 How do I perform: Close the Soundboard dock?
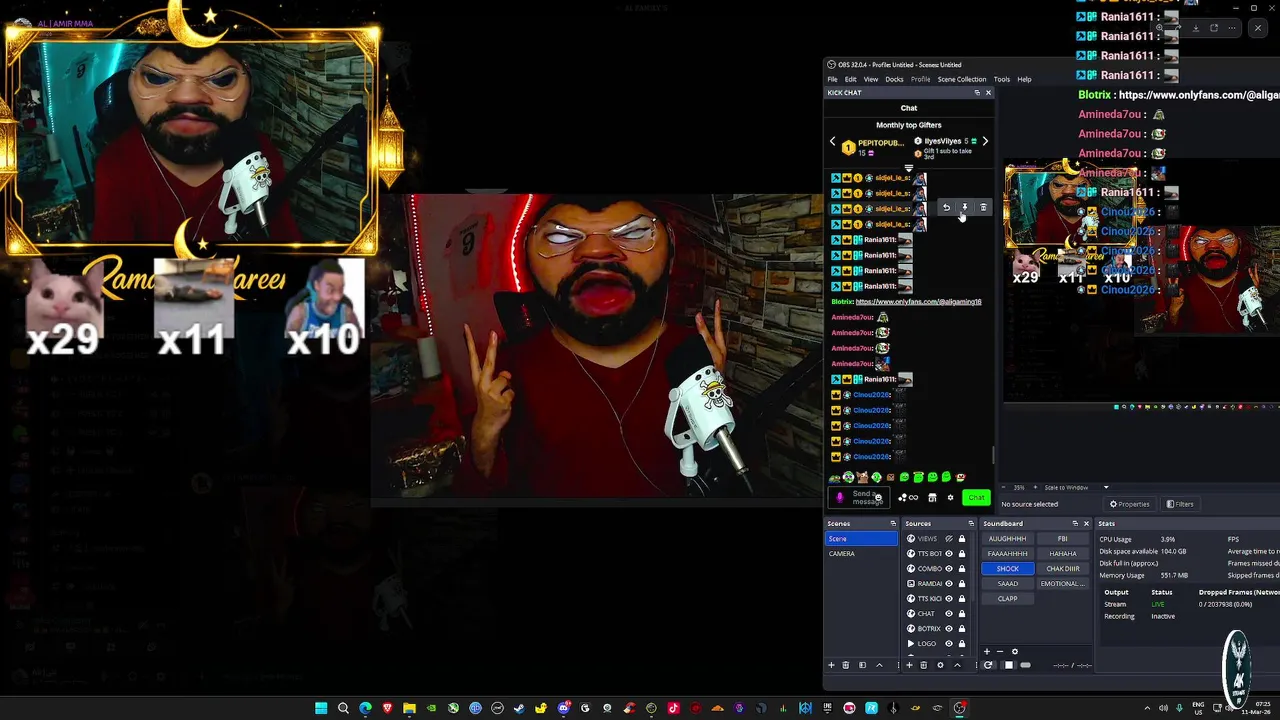click(x=1086, y=523)
